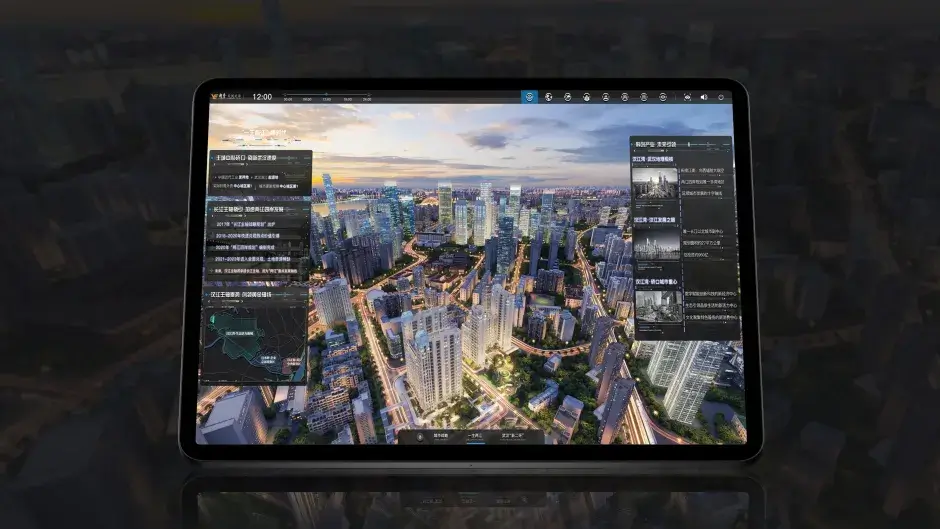Open the 2017年 row in the left panel

[257, 224]
